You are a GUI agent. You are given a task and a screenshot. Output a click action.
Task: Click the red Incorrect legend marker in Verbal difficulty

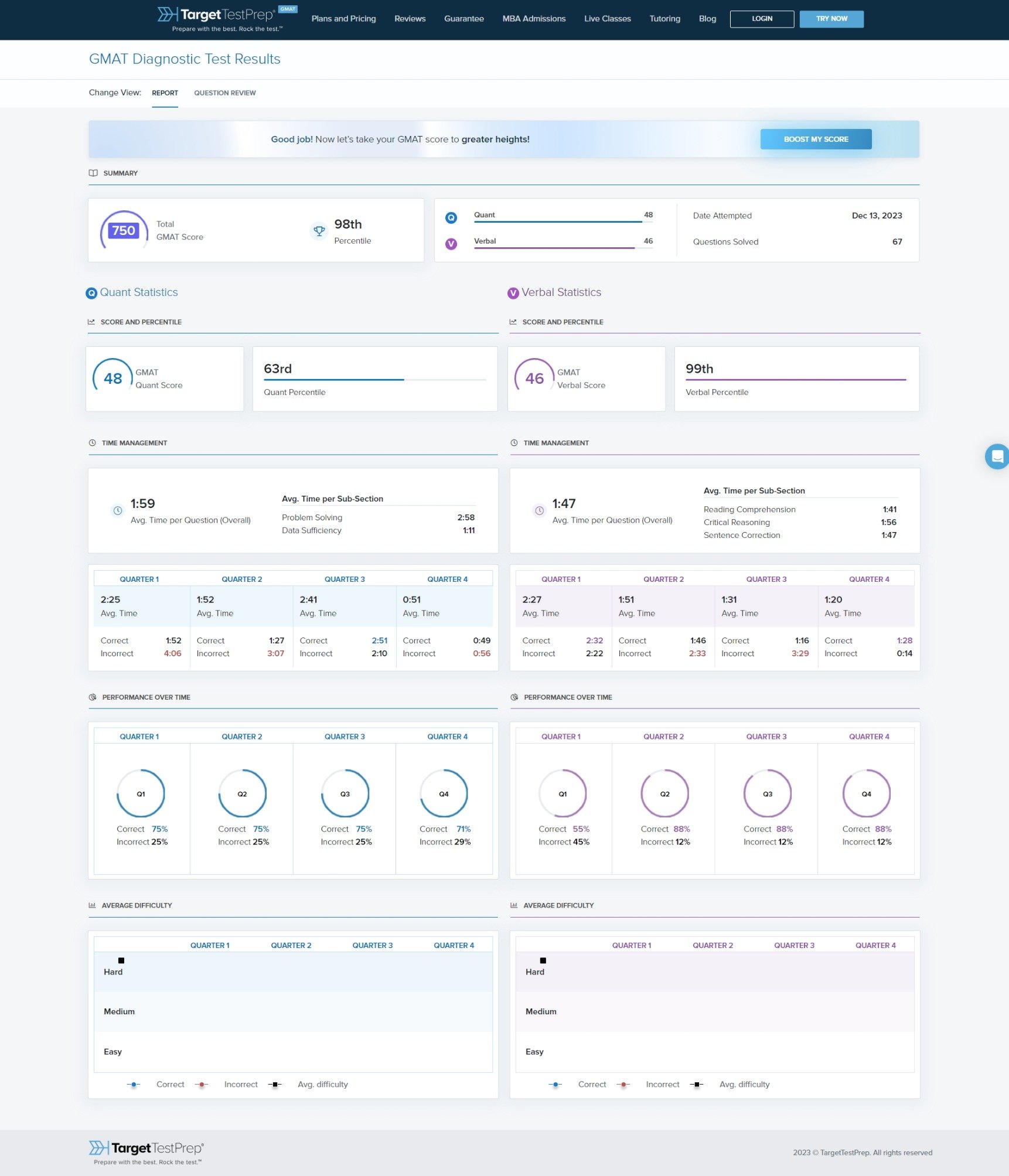point(623,1085)
